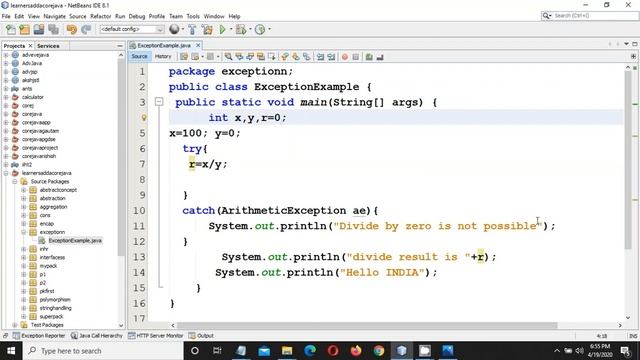Click the Shift Line Left icon
The image size is (640, 360).
point(320,57)
